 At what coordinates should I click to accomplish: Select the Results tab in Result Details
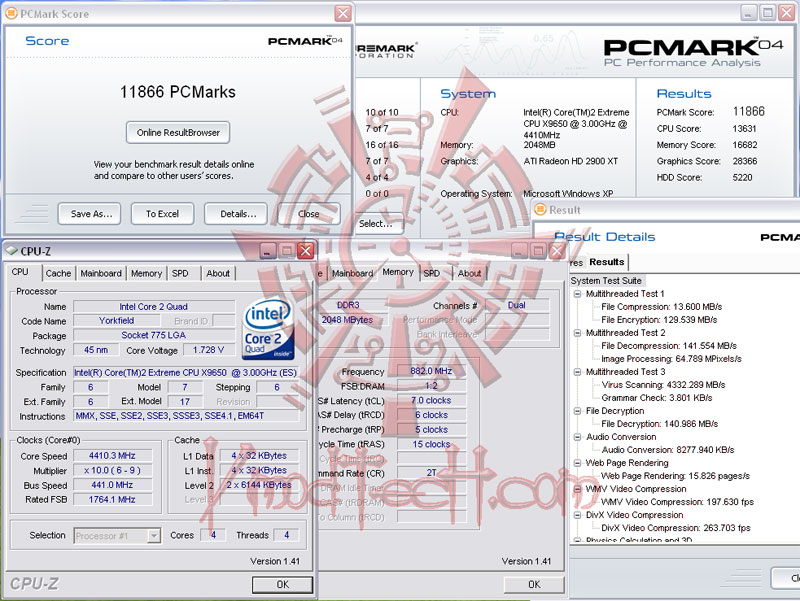coord(607,262)
